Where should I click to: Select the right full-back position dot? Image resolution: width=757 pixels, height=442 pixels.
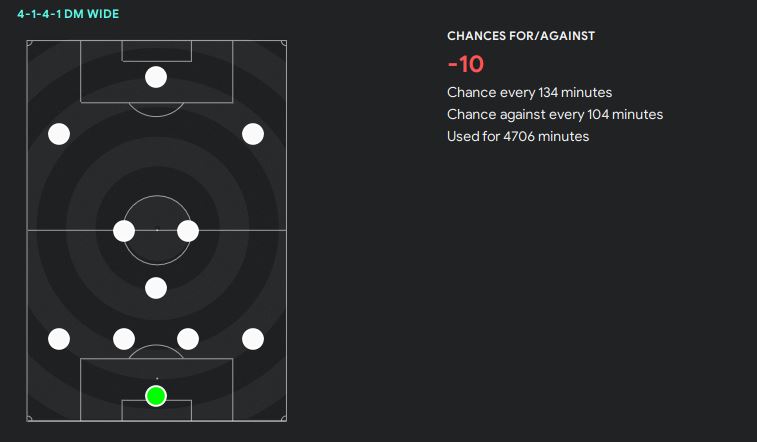click(252, 339)
